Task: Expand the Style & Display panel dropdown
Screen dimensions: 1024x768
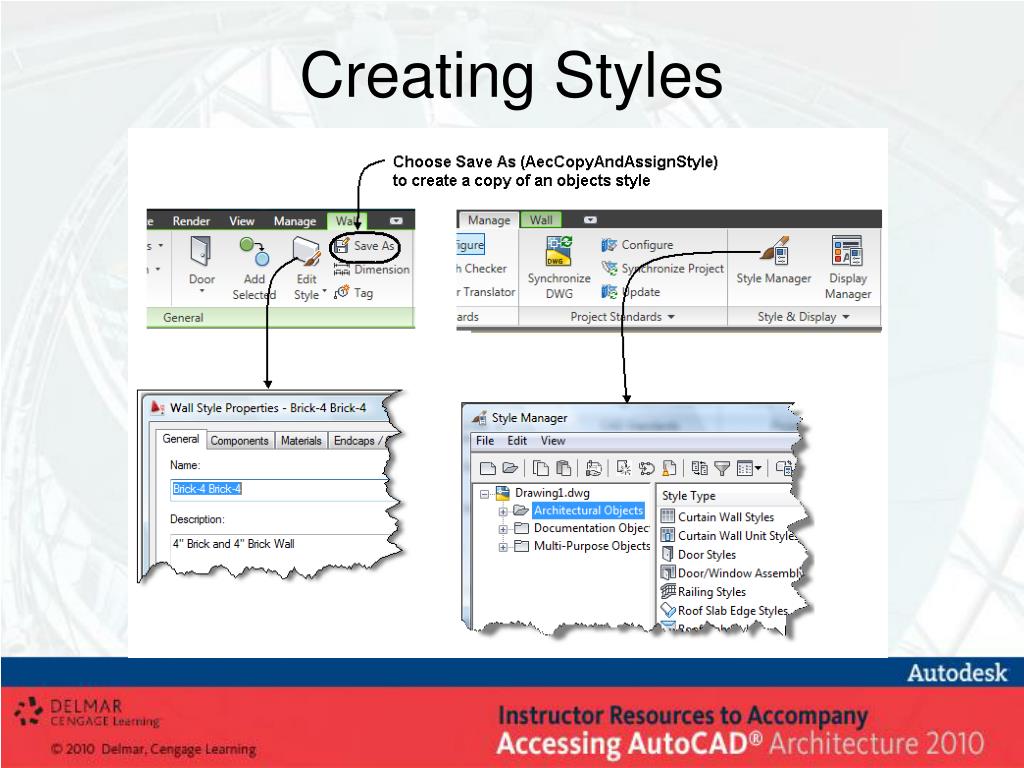Action: click(846, 317)
